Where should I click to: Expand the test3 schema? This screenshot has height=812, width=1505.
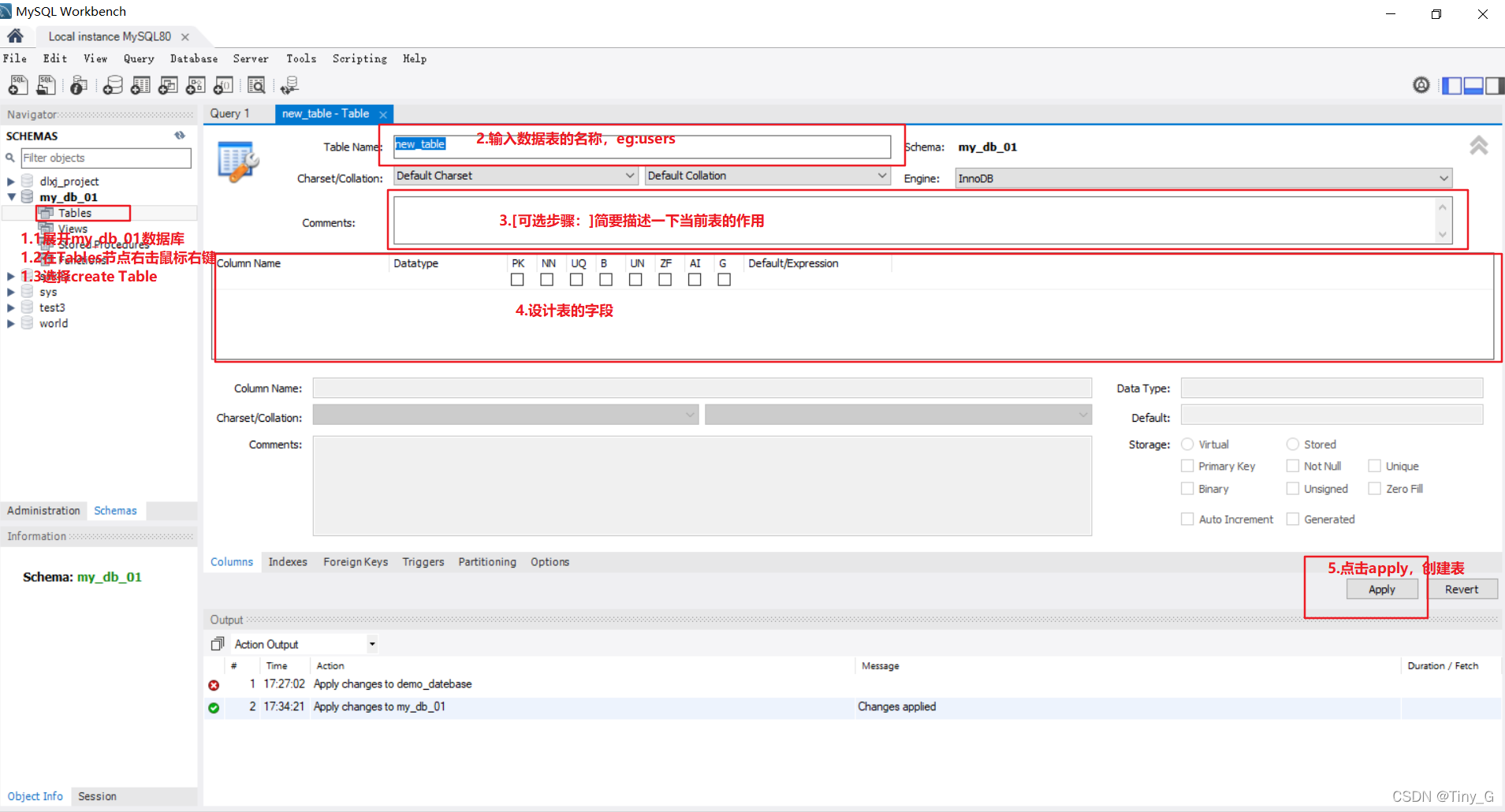click(x=11, y=307)
